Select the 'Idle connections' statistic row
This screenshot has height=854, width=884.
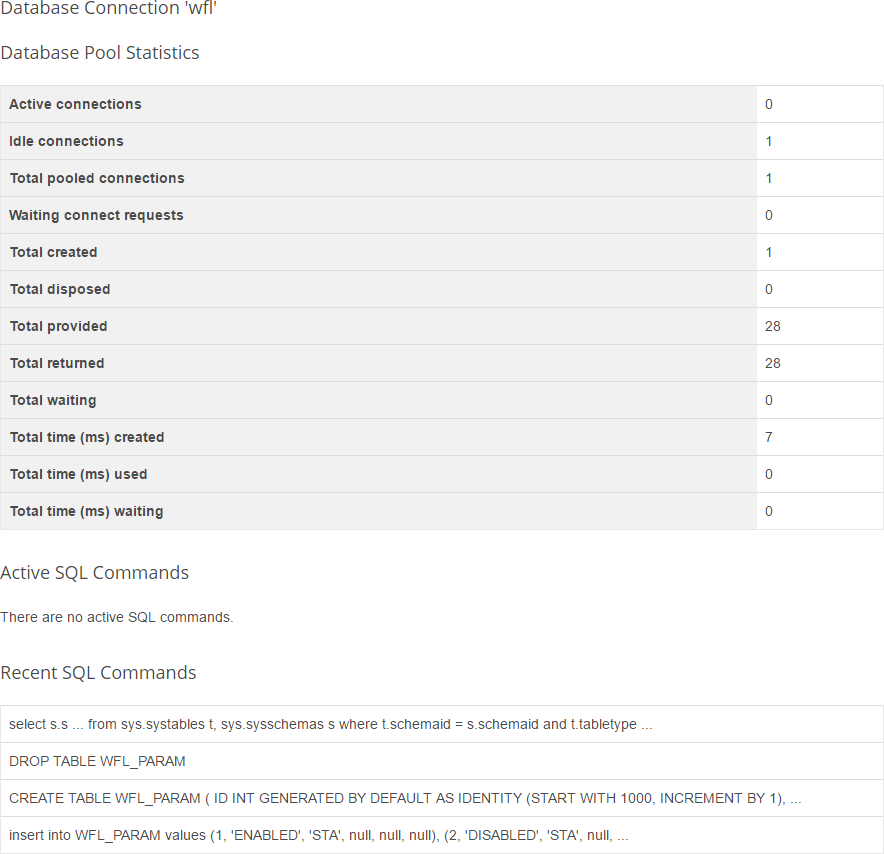coord(66,141)
